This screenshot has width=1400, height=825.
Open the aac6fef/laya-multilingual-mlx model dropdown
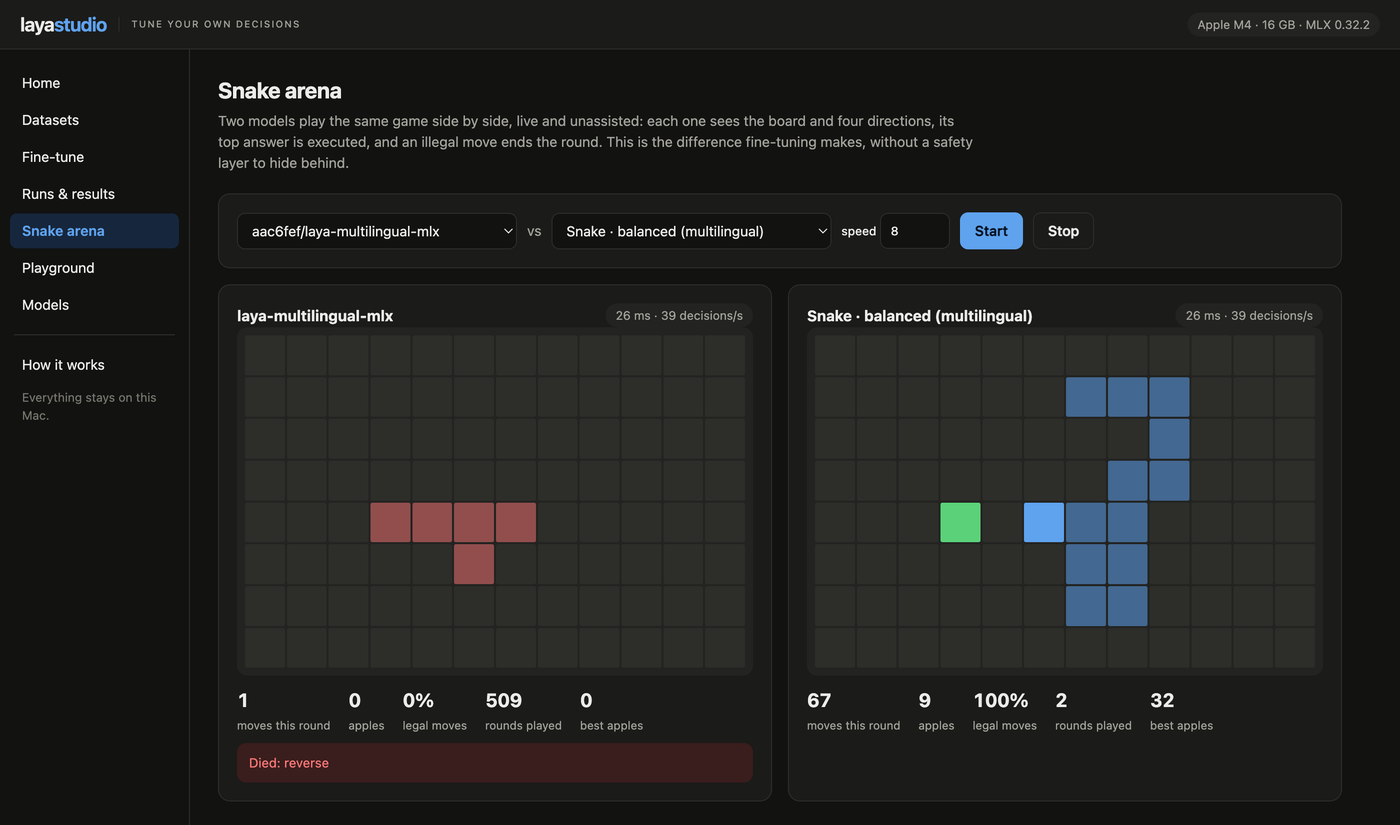(377, 231)
